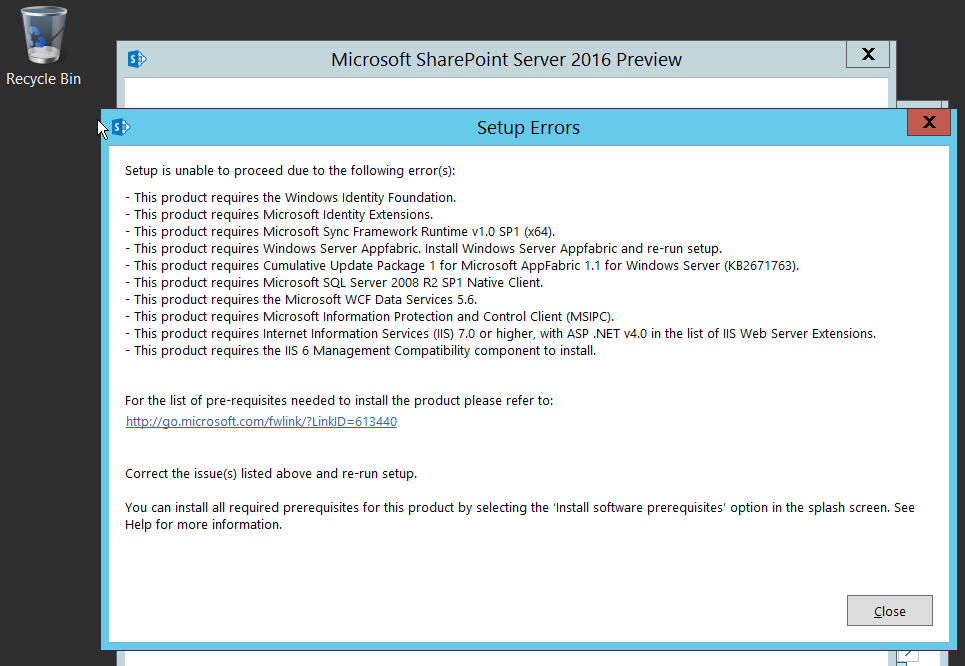Viewport: 965px width, 666px height.
Task: Click 'For the list of pre-requisites' text
Action: pyautogui.click(x=339, y=401)
